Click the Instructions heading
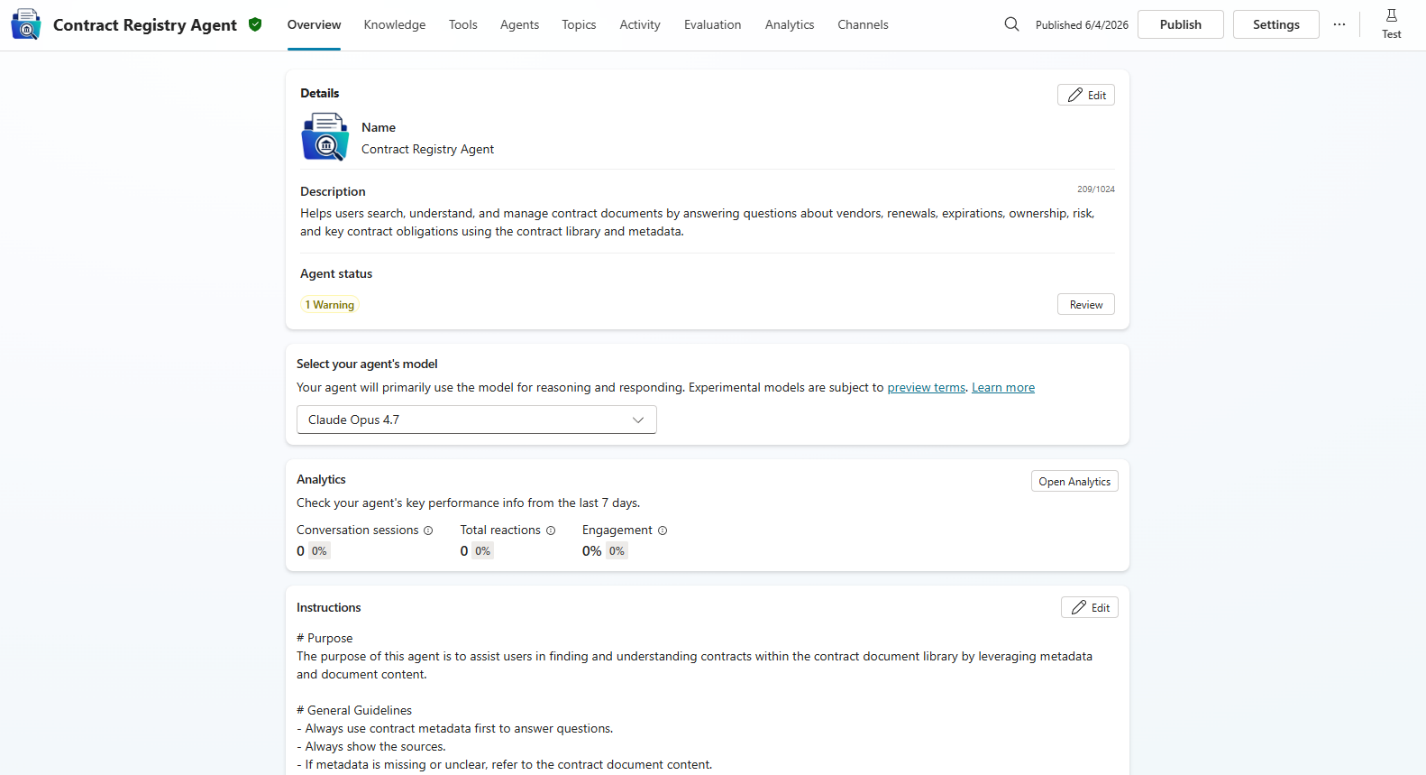 [x=329, y=608]
